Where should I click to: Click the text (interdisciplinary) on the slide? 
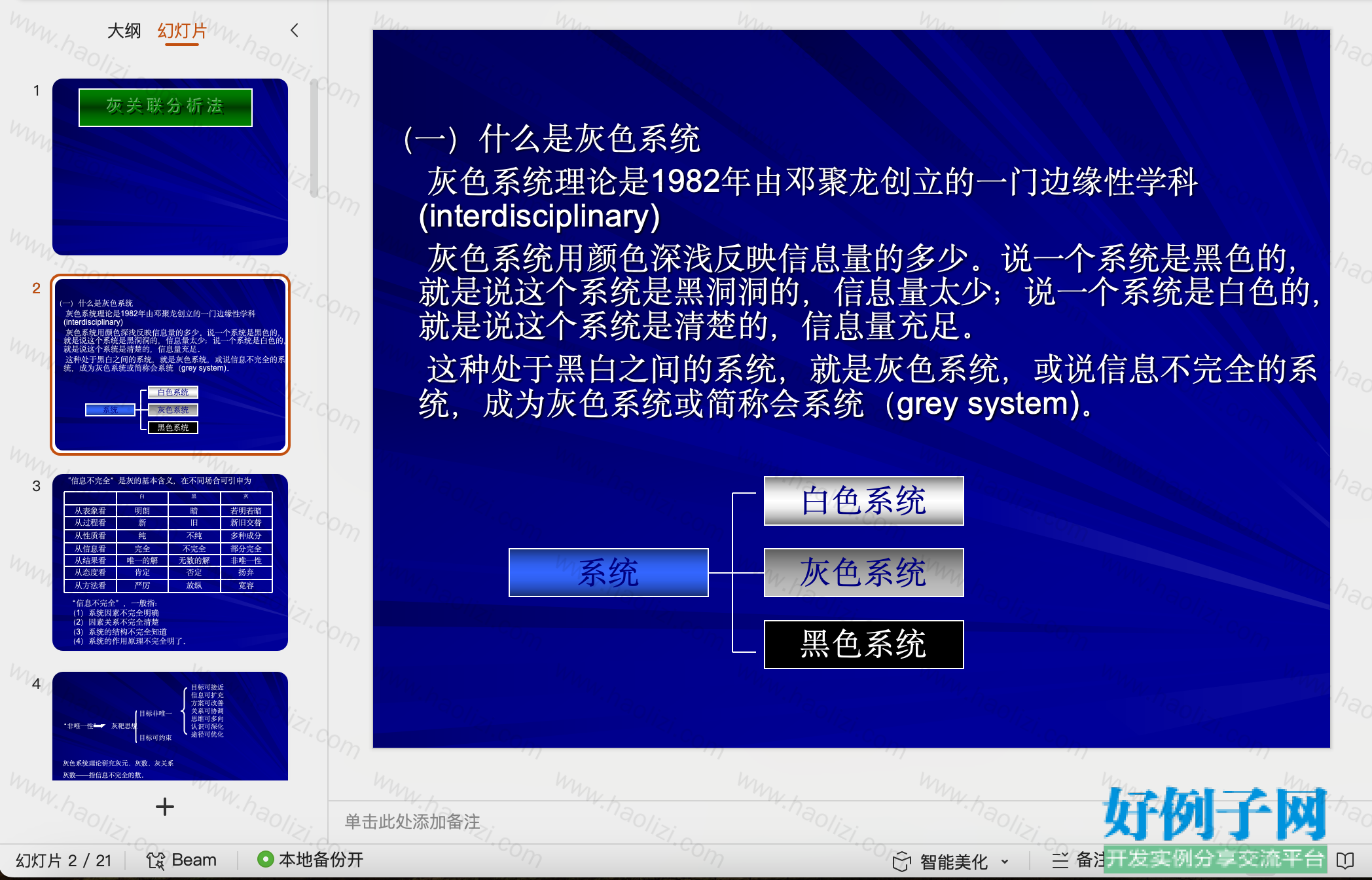(x=539, y=216)
